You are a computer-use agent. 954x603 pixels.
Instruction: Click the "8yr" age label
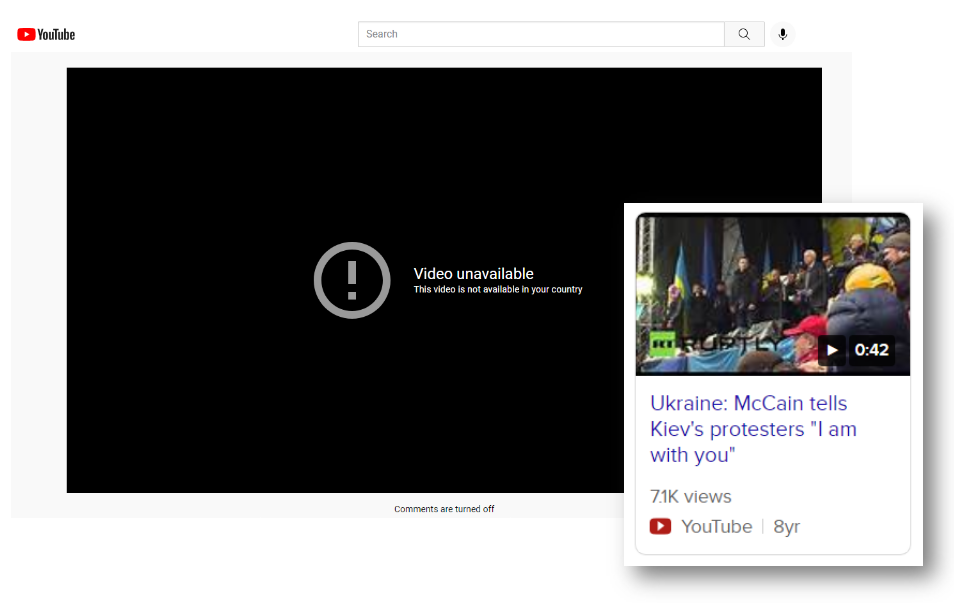[786, 526]
